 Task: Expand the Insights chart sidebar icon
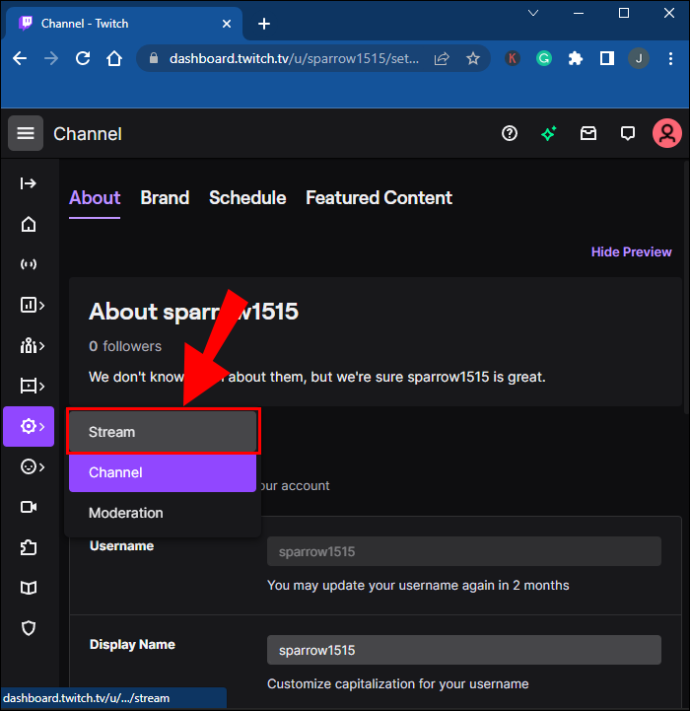32,305
